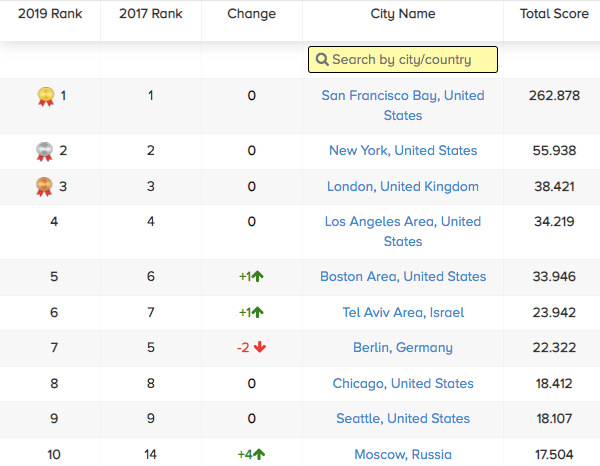Open the Seattle, United States link
Screen dimensions: 600x466
pos(403,419)
